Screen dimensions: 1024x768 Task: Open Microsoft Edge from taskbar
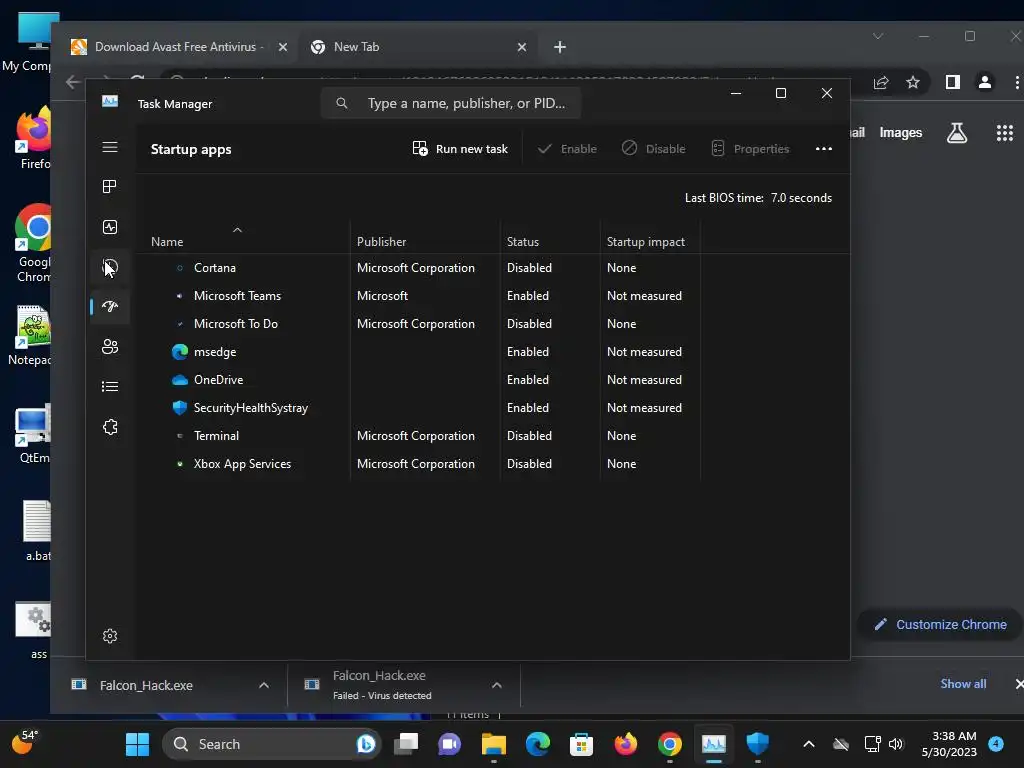537,744
